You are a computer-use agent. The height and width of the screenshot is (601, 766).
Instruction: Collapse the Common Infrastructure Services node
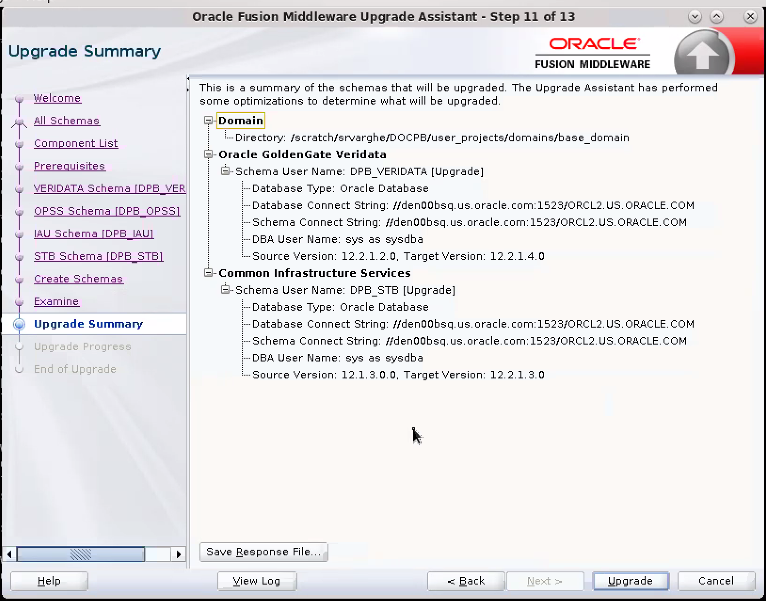(209, 273)
